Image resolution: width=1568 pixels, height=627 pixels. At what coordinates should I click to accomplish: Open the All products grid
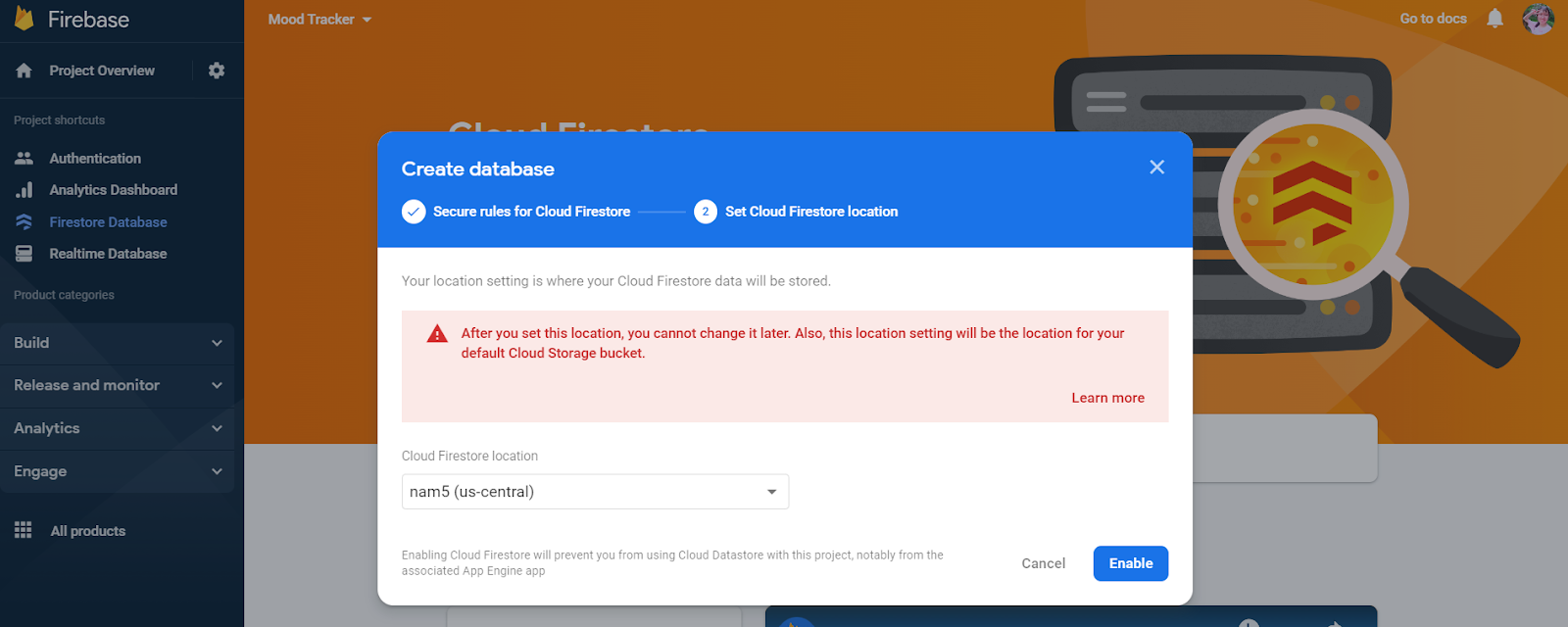pos(87,530)
